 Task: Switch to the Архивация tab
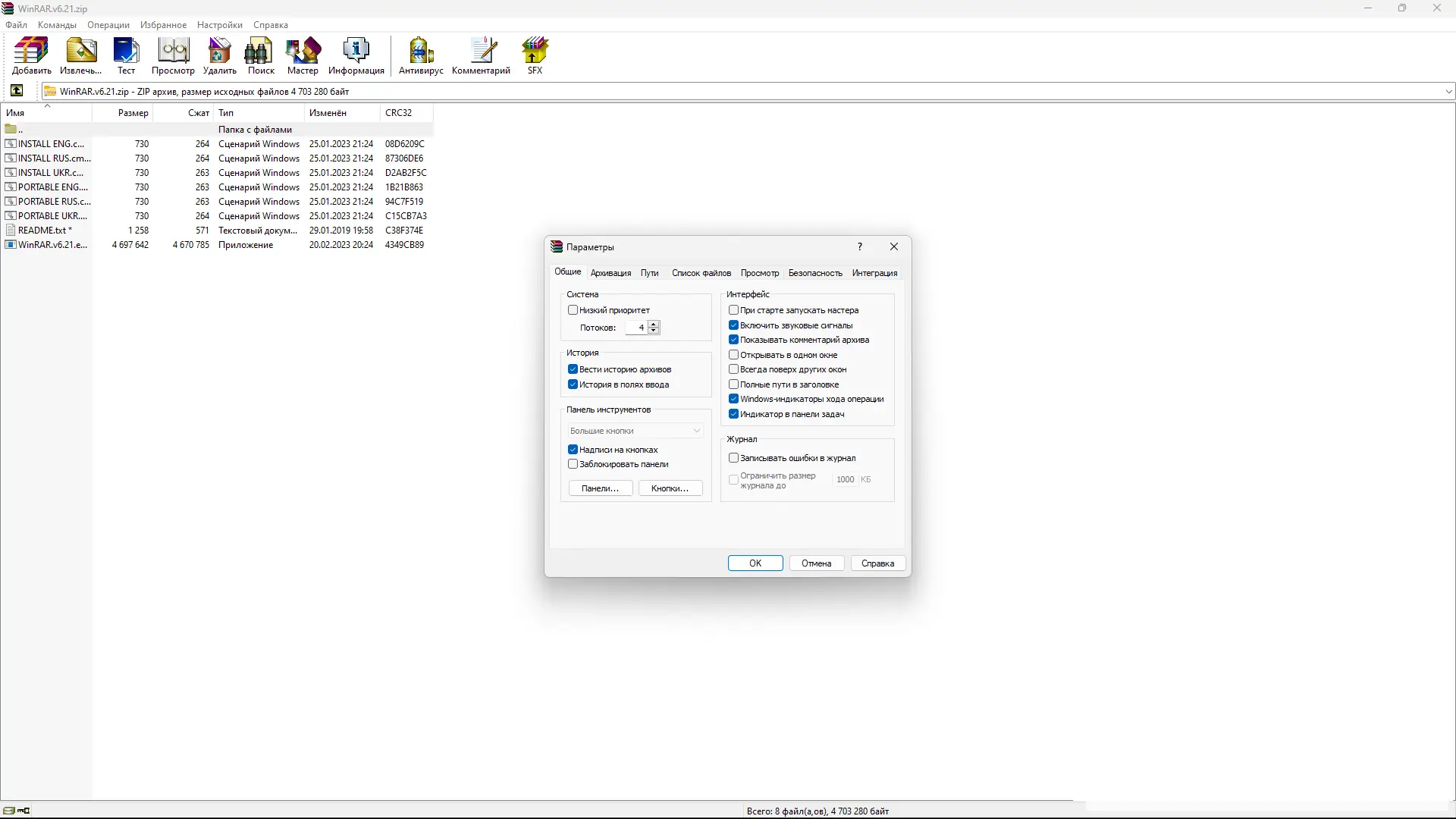point(610,273)
